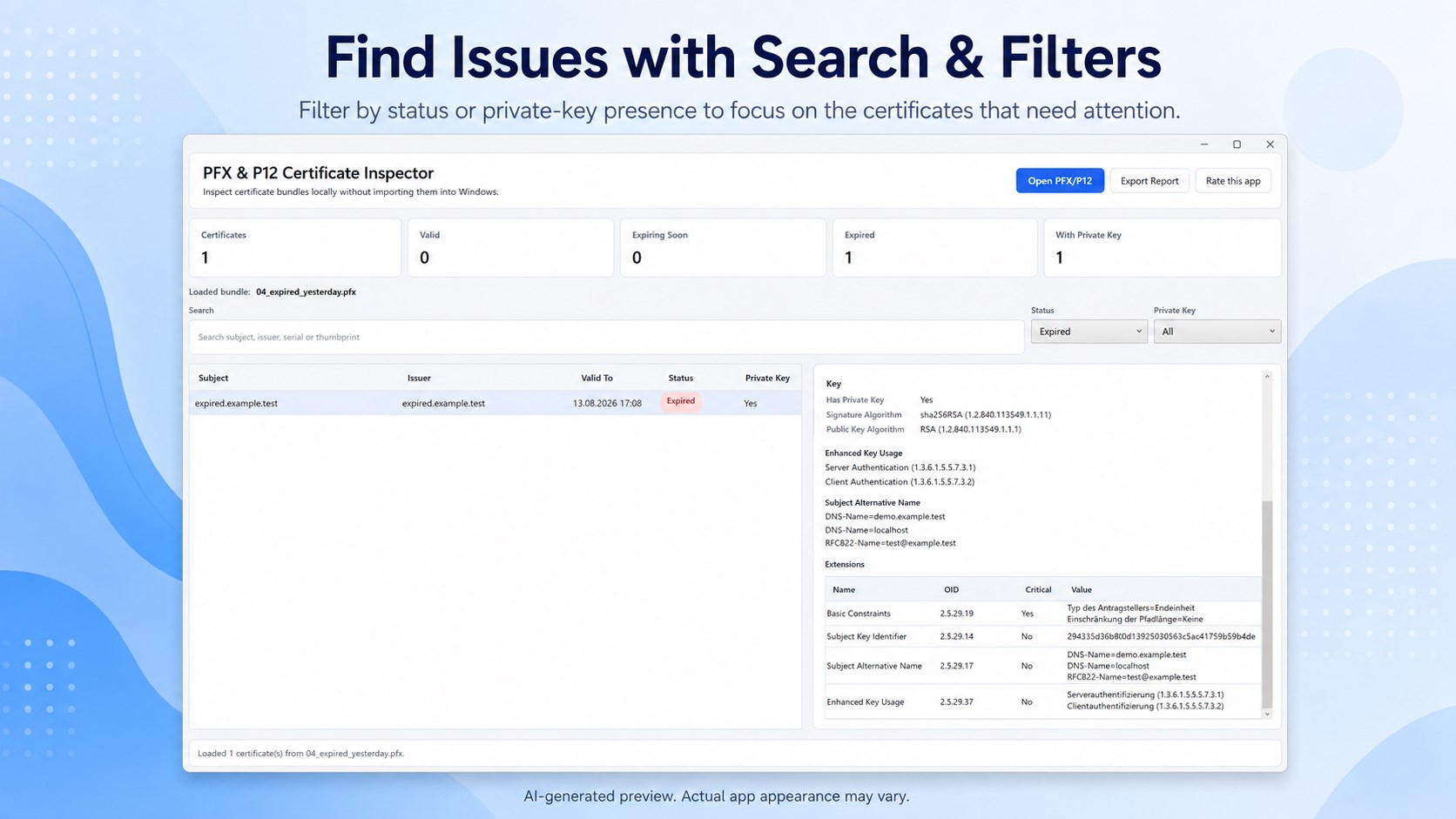The height and width of the screenshot is (819, 1456).
Task: Select the expired.example.test subject cell
Action: pyautogui.click(x=236, y=403)
